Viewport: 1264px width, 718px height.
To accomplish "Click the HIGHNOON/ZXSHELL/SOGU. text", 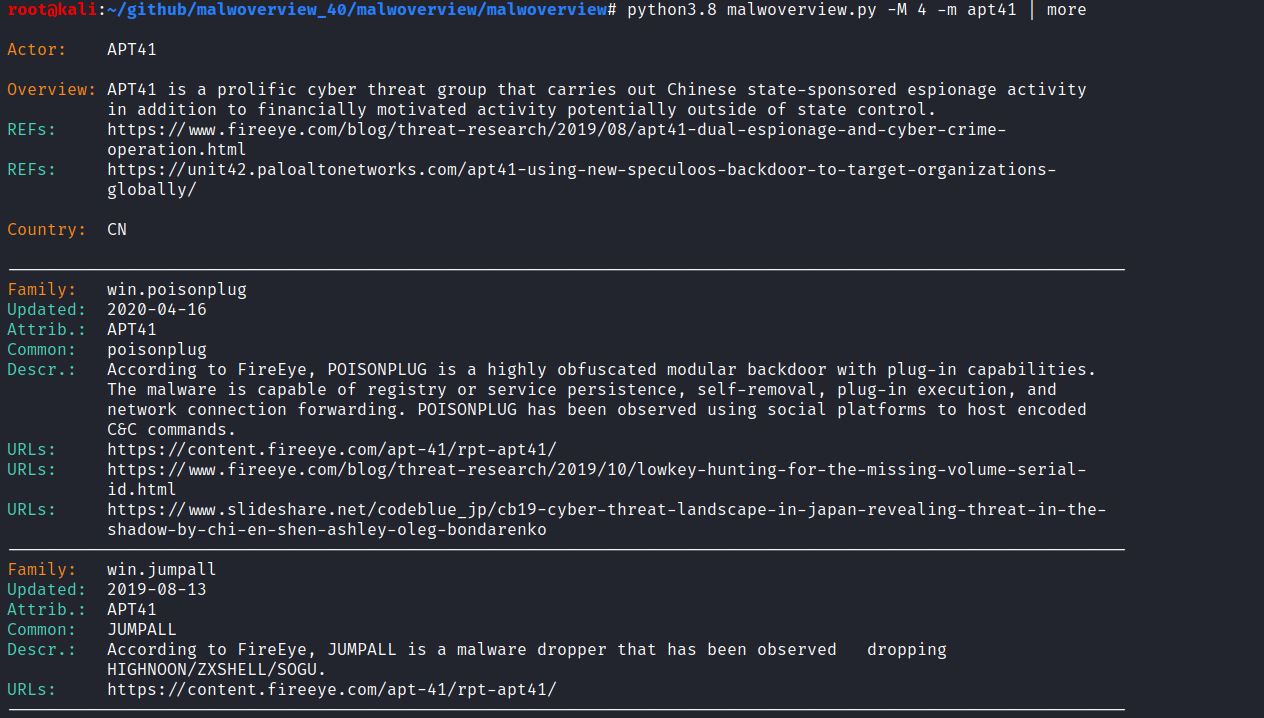I will [217, 669].
